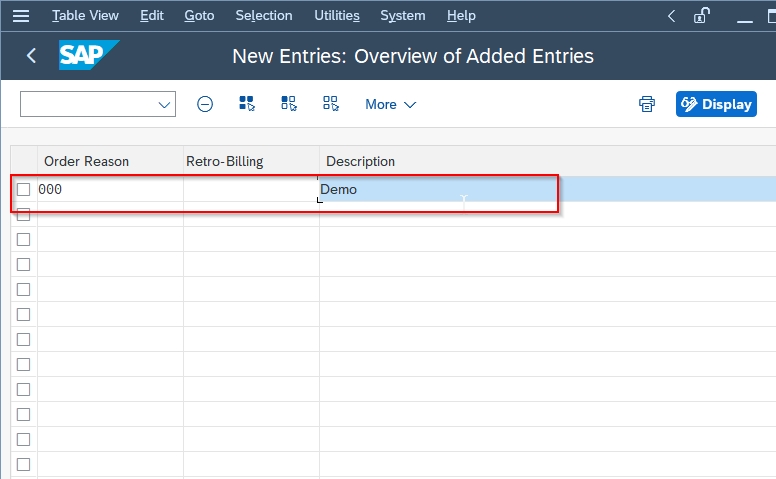Viewport: 776px width, 479px height.
Task: Tick the checkbox for row 000 Demo
Action: [23, 189]
